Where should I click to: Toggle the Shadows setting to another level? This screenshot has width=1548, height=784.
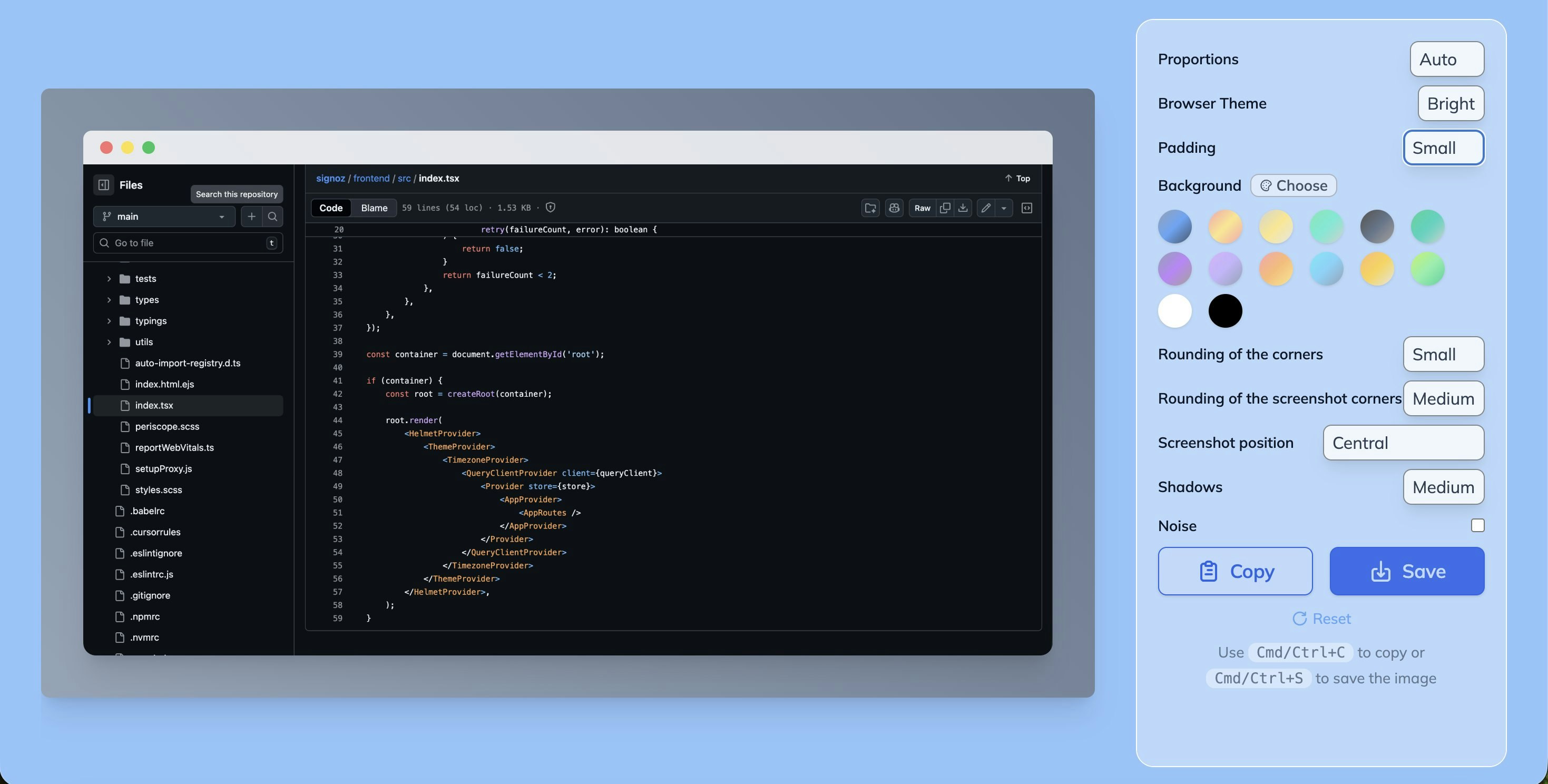click(1443, 487)
